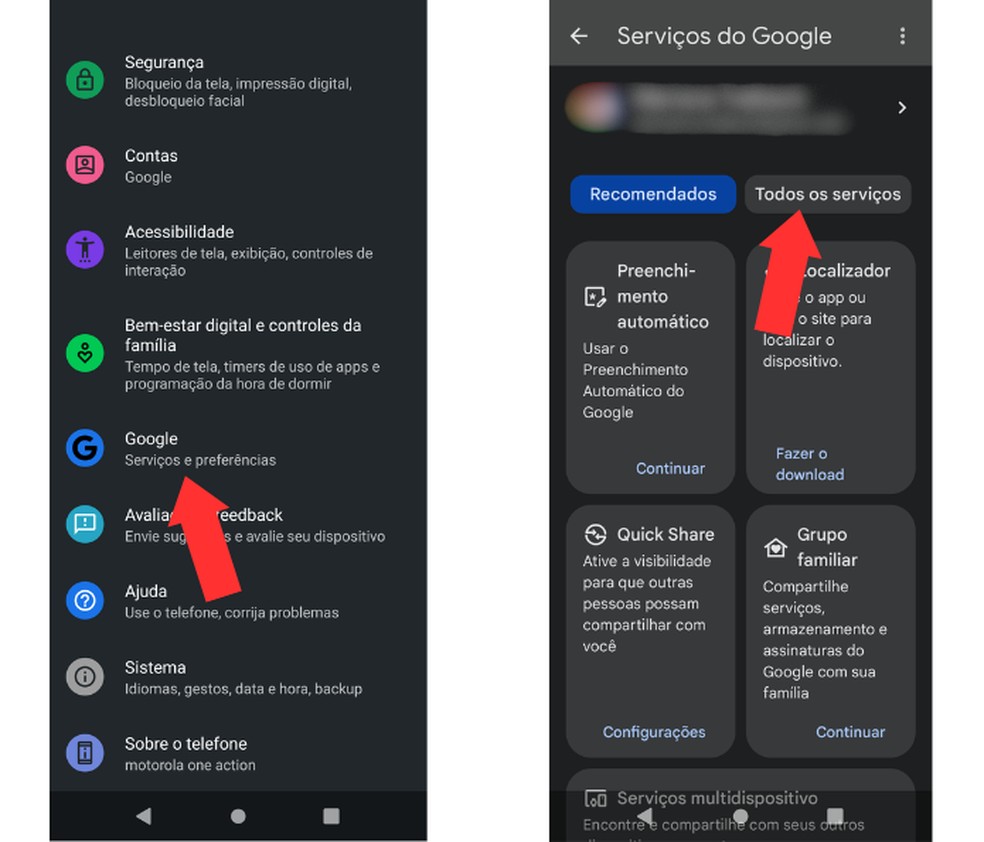Tap the green Segurança lock icon
Image resolution: width=984 pixels, height=842 pixels.
pos(85,80)
